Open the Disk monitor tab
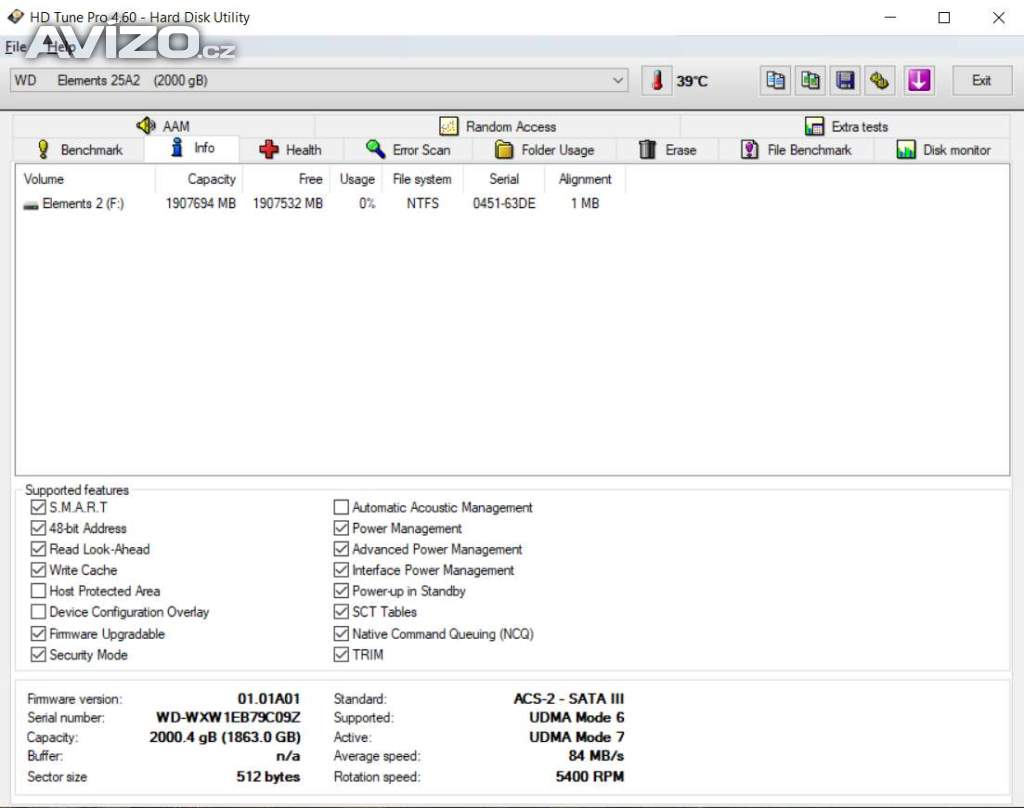Viewport: 1024px width, 808px height. 944,150
